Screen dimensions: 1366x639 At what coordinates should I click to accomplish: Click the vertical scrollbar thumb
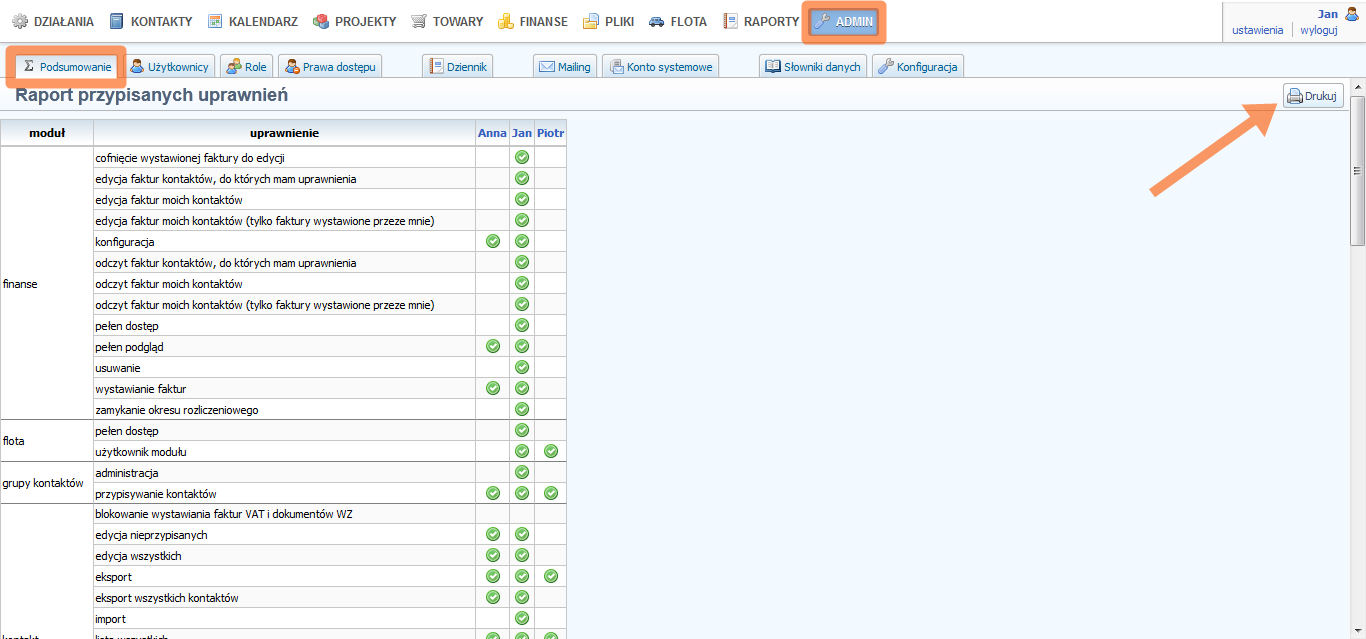click(1357, 170)
